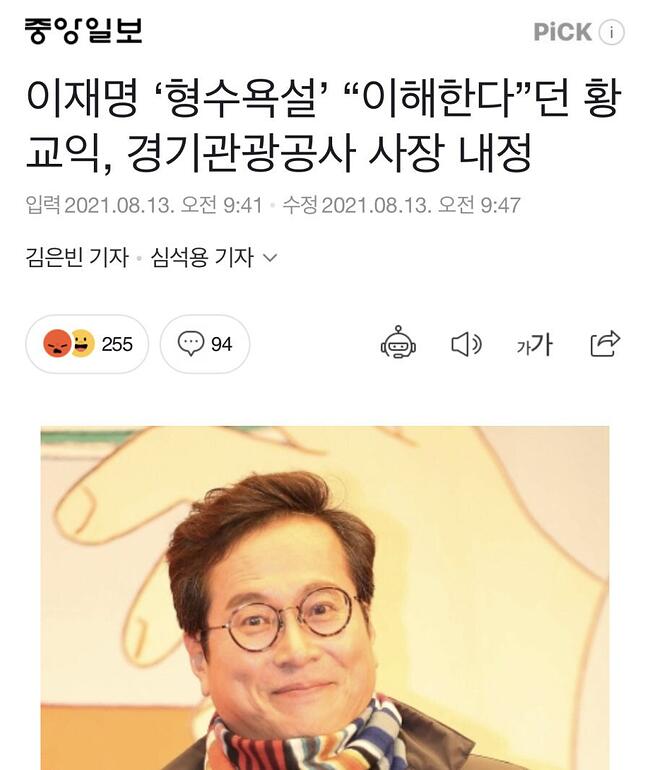Open the robot AI summary icon

398,342
